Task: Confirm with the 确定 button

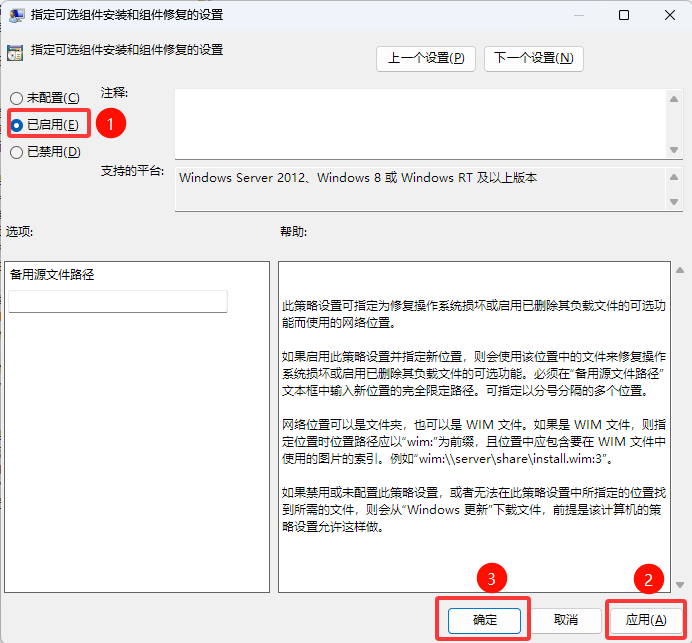Action: (x=485, y=620)
